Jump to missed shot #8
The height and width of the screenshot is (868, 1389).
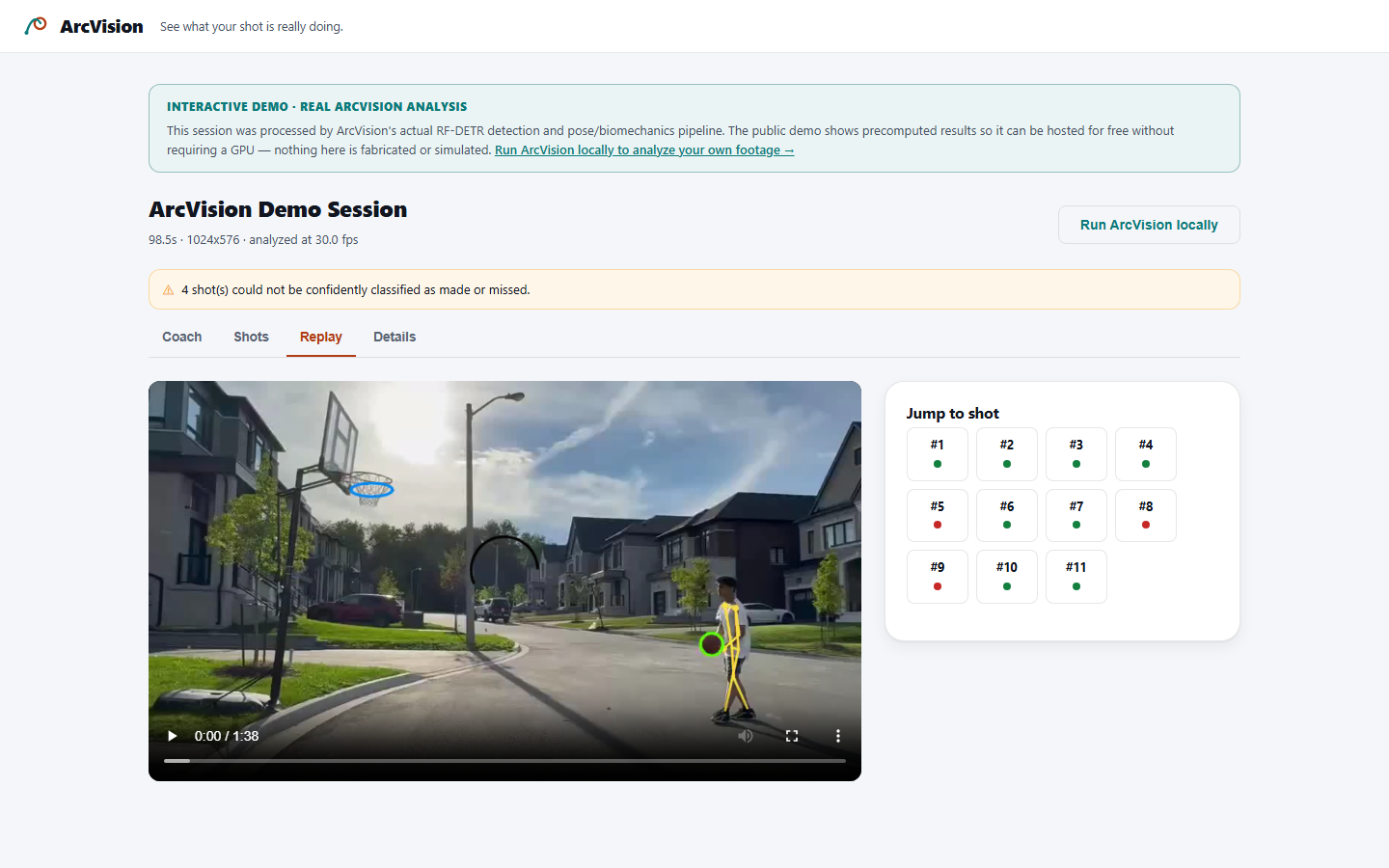[x=1146, y=515]
